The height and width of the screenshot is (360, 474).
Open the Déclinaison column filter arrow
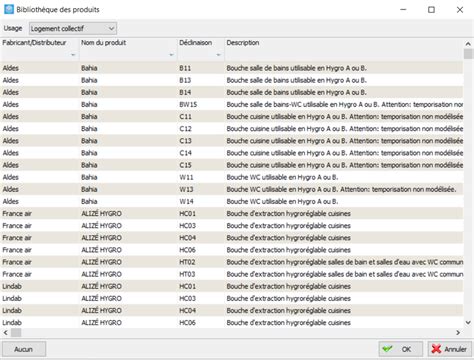218,55
